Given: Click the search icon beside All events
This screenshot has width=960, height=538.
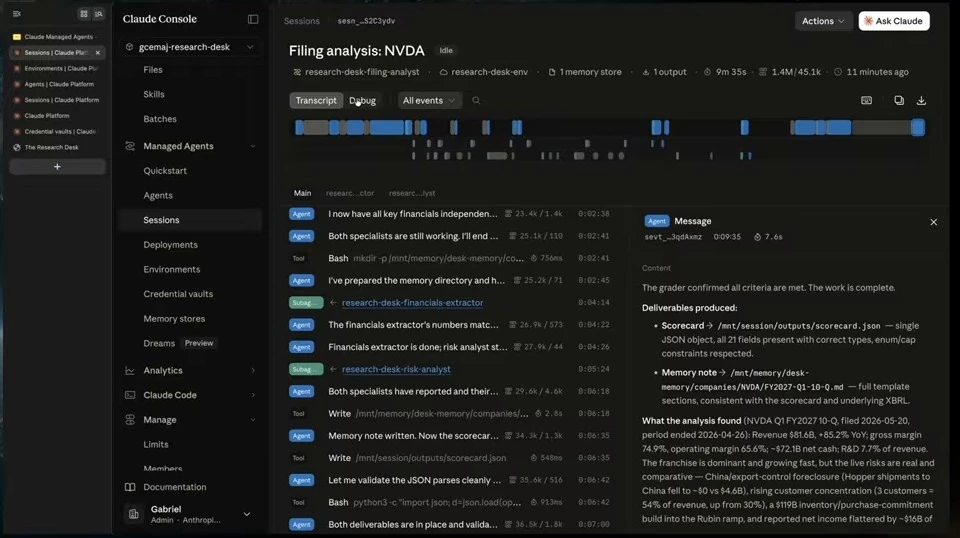Looking at the screenshot, I should pyautogui.click(x=476, y=100).
